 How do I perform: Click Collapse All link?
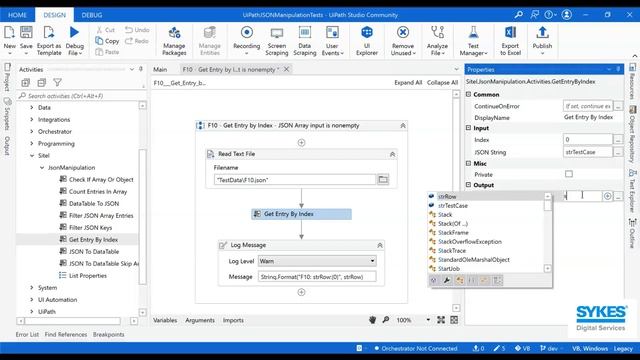pos(442,82)
